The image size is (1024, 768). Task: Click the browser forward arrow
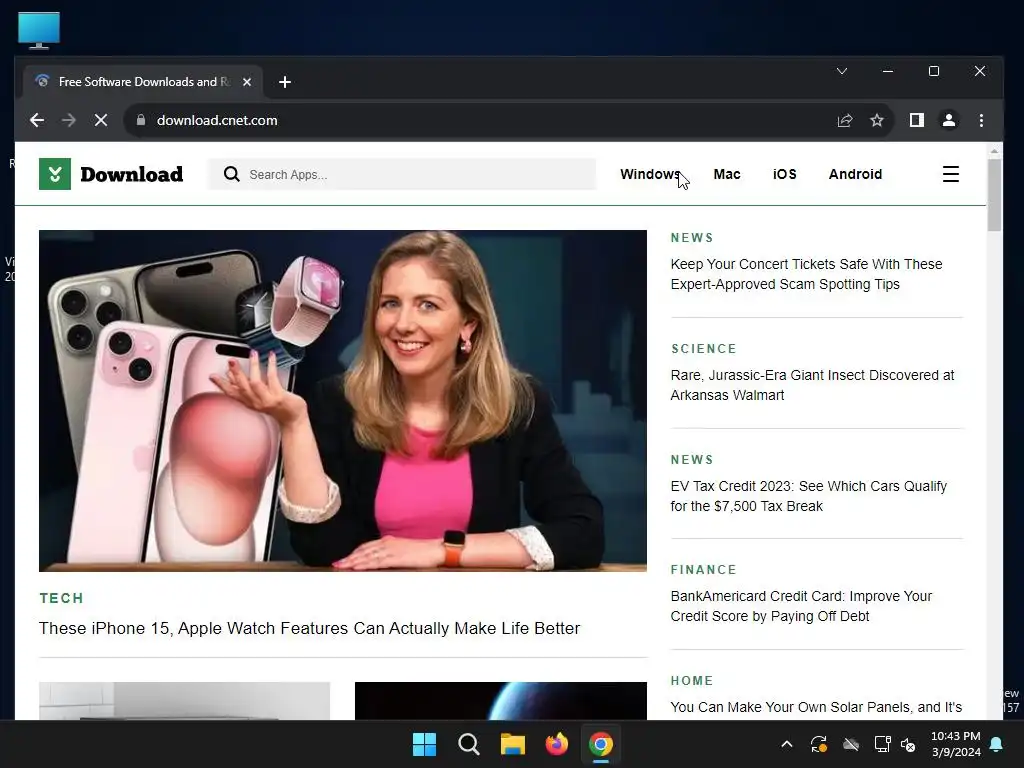pos(69,120)
